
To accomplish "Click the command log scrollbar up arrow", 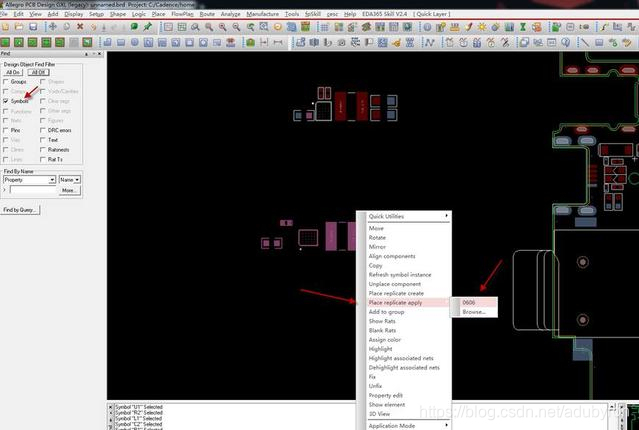I will click(612, 407).
